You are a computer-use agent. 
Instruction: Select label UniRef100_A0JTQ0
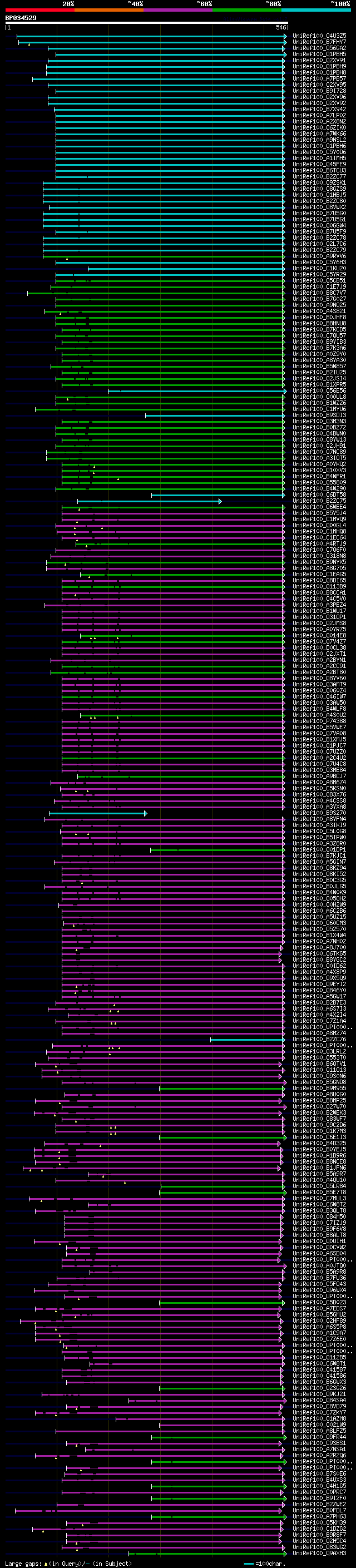tap(319, 1267)
